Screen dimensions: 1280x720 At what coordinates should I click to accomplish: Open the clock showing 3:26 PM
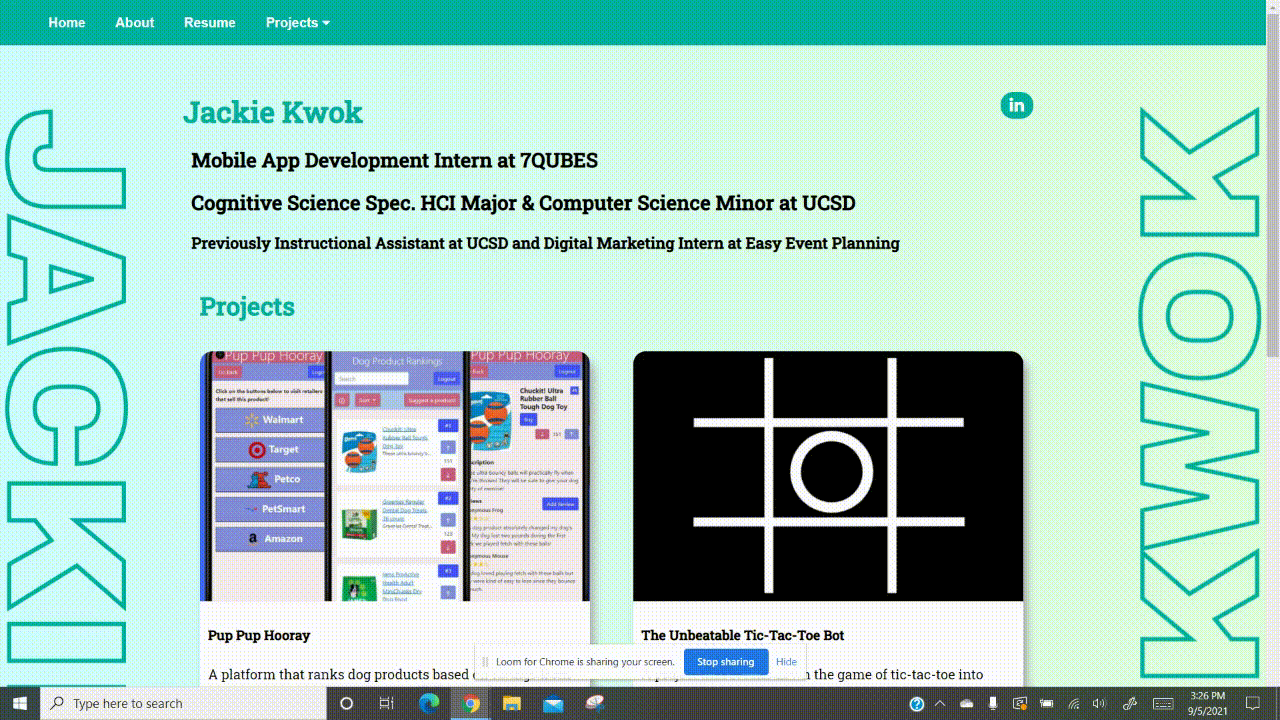pos(1207,703)
